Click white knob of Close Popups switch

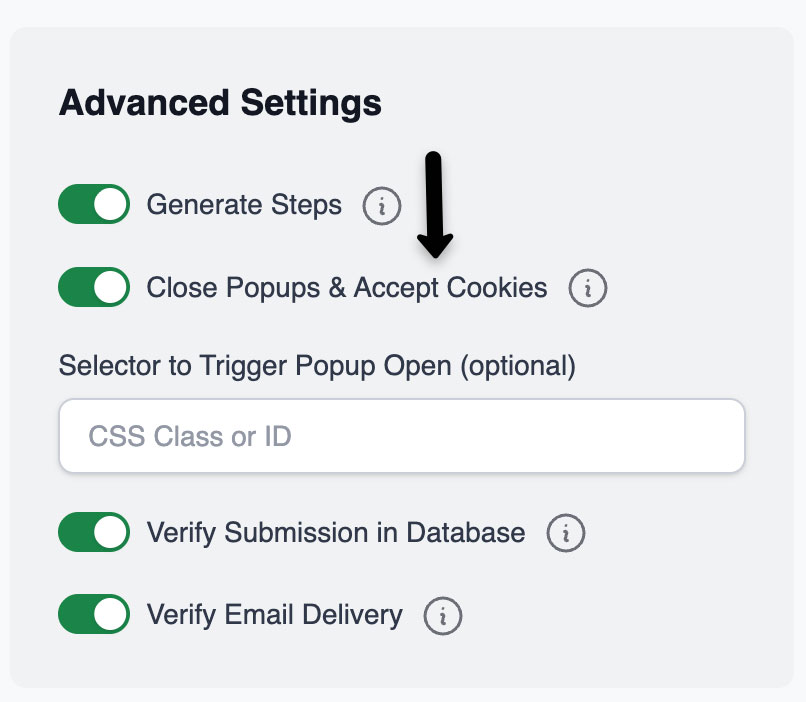[x=112, y=288]
